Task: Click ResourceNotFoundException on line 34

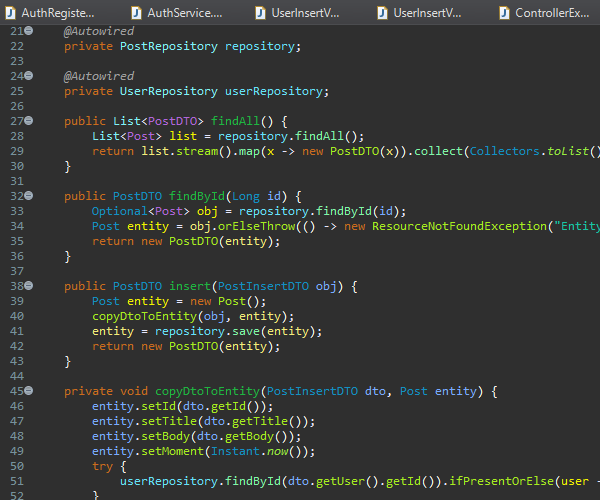Action: [459, 226]
